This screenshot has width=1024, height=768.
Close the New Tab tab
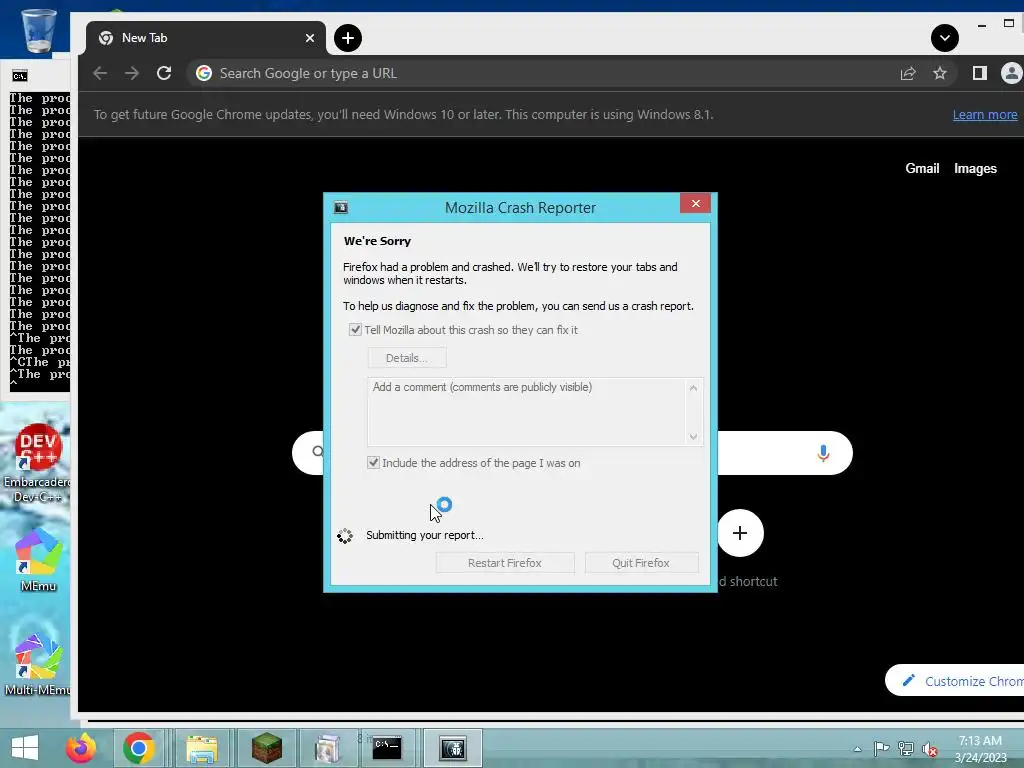[310, 38]
